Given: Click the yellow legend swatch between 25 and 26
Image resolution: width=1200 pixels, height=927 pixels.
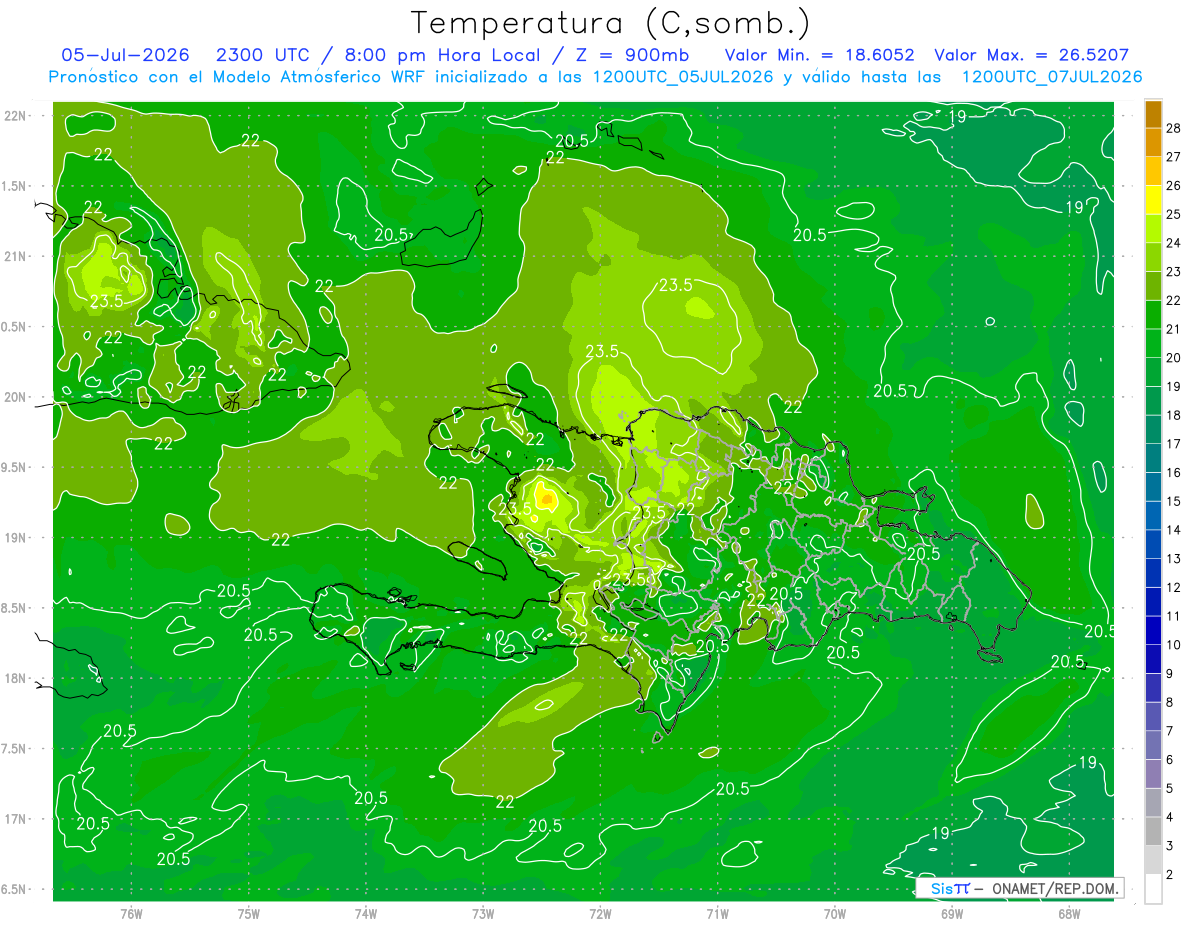Looking at the screenshot, I should click(x=1153, y=199).
